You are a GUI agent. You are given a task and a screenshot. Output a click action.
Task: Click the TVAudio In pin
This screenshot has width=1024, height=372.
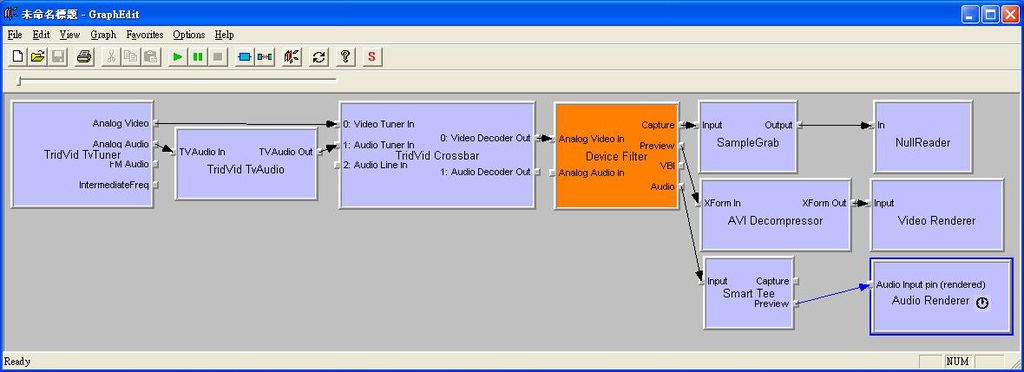174,152
